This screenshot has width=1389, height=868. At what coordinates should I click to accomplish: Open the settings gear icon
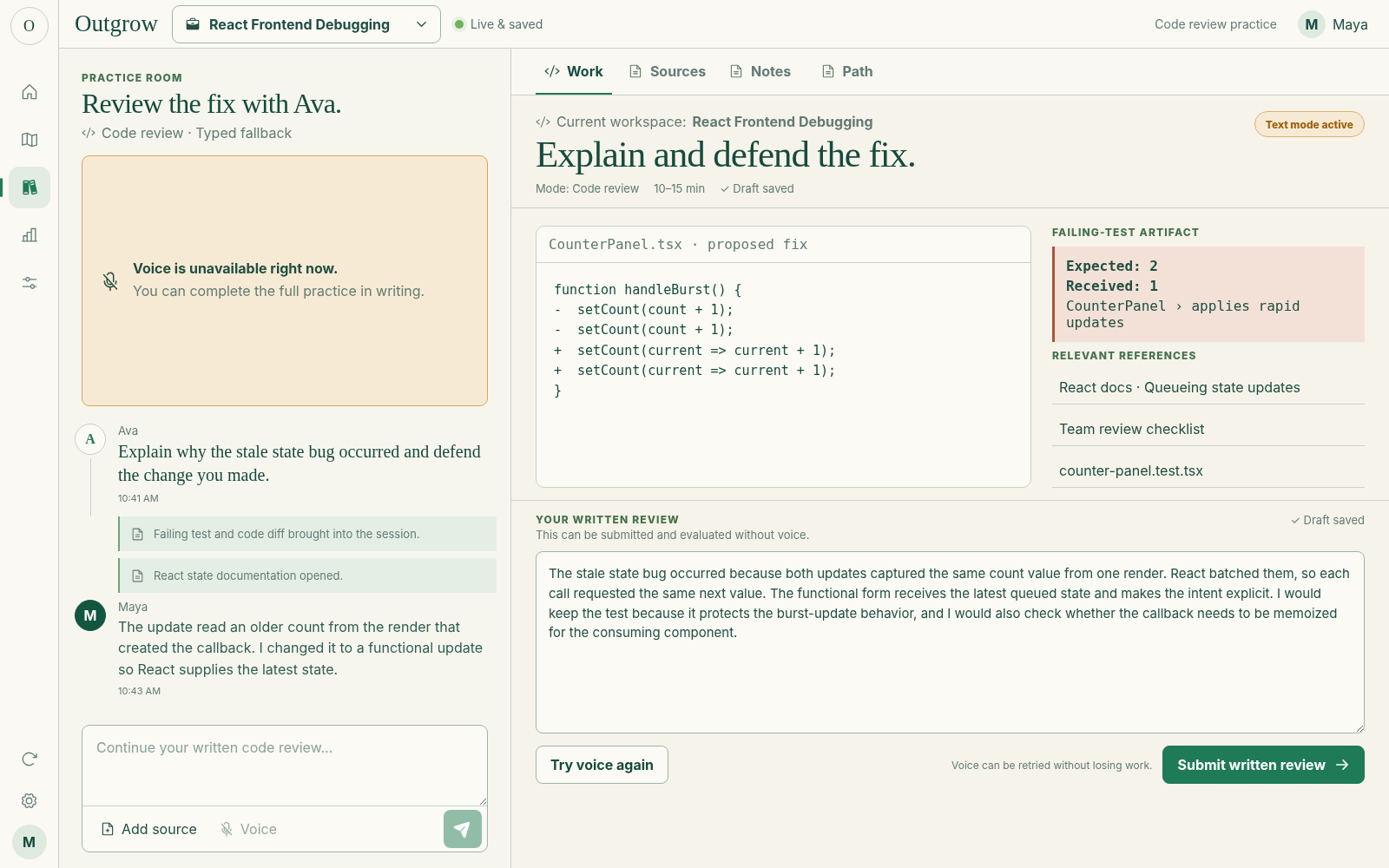coord(30,800)
